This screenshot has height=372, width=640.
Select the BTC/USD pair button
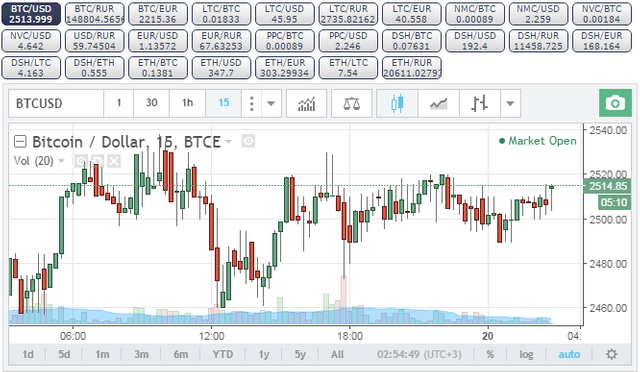tap(31, 14)
